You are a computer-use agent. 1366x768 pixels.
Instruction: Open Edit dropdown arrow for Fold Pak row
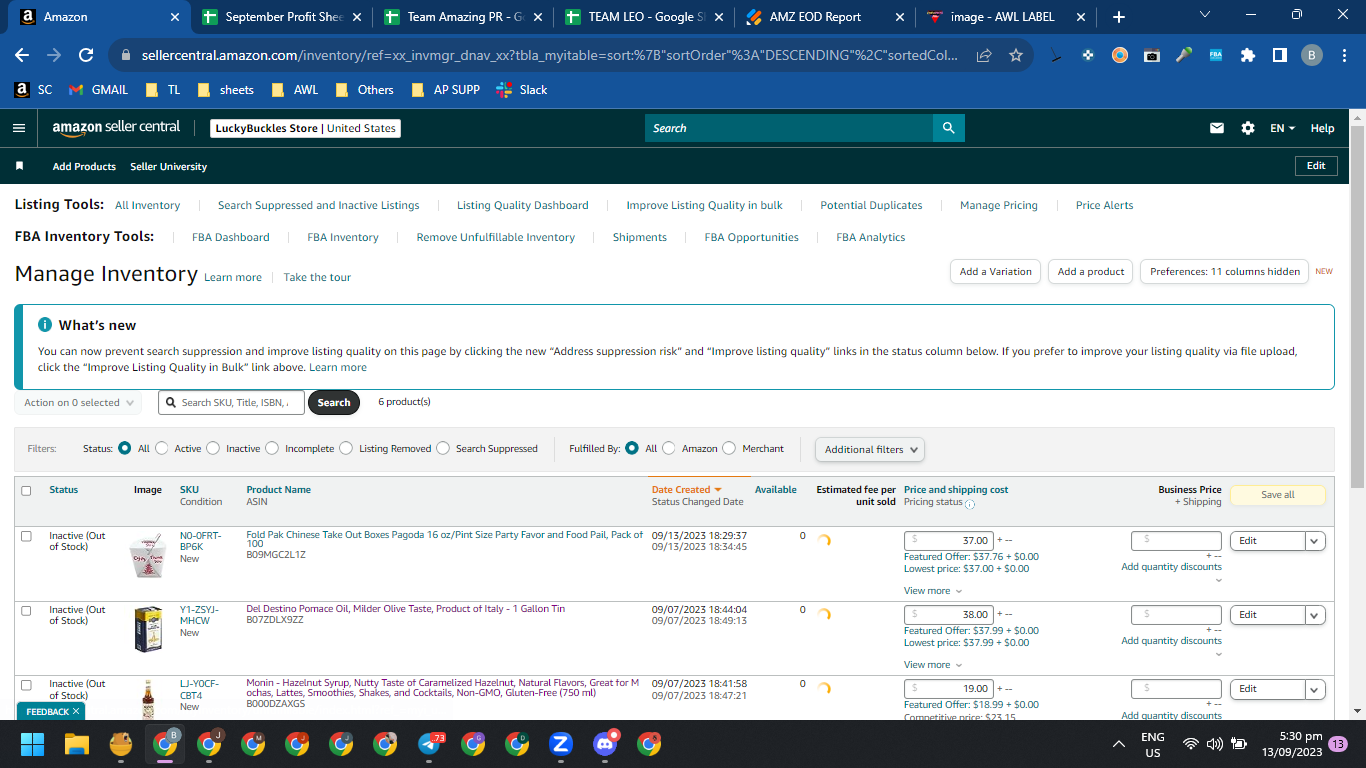click(1315, 541)
